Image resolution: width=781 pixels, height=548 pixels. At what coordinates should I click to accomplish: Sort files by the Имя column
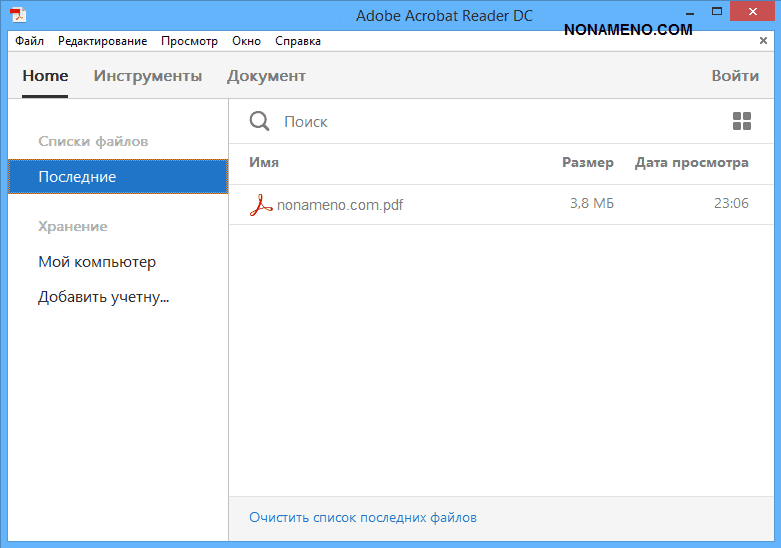point(264,163)
